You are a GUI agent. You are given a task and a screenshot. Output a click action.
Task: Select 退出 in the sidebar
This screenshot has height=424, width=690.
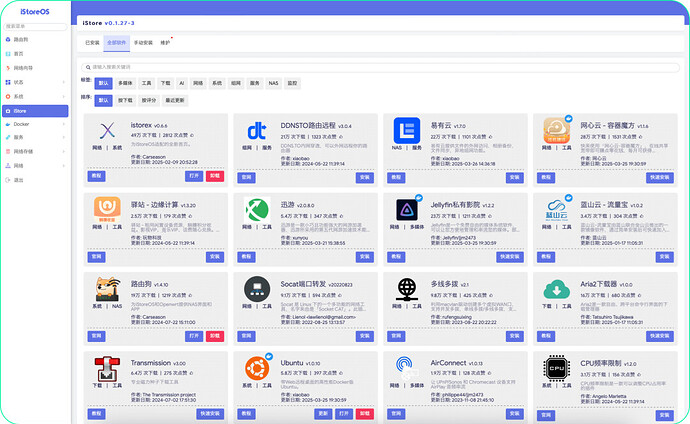tap(18, 180)
